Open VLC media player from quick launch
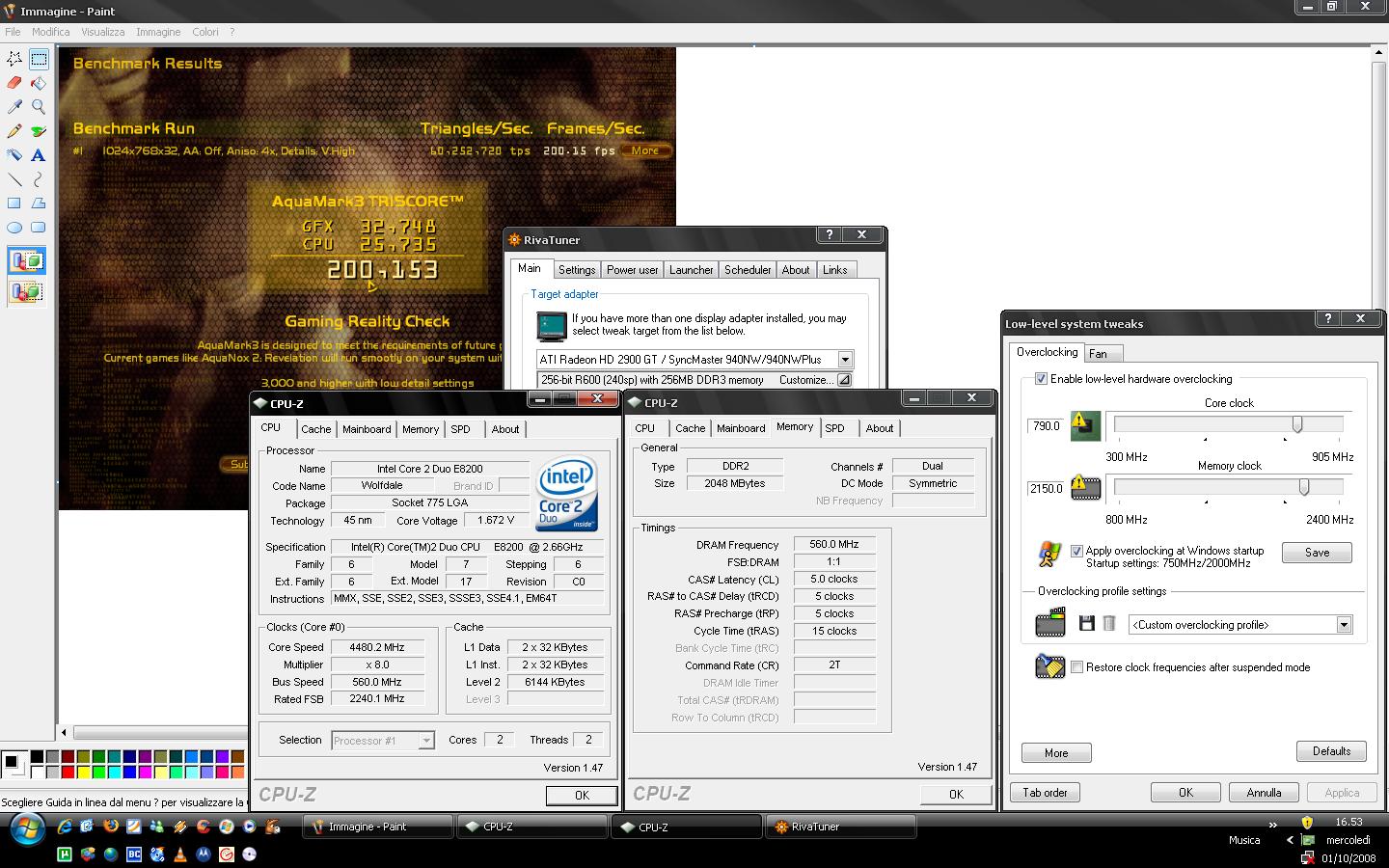This screenshot has height=868, width=1389. (x=180, y=854)
